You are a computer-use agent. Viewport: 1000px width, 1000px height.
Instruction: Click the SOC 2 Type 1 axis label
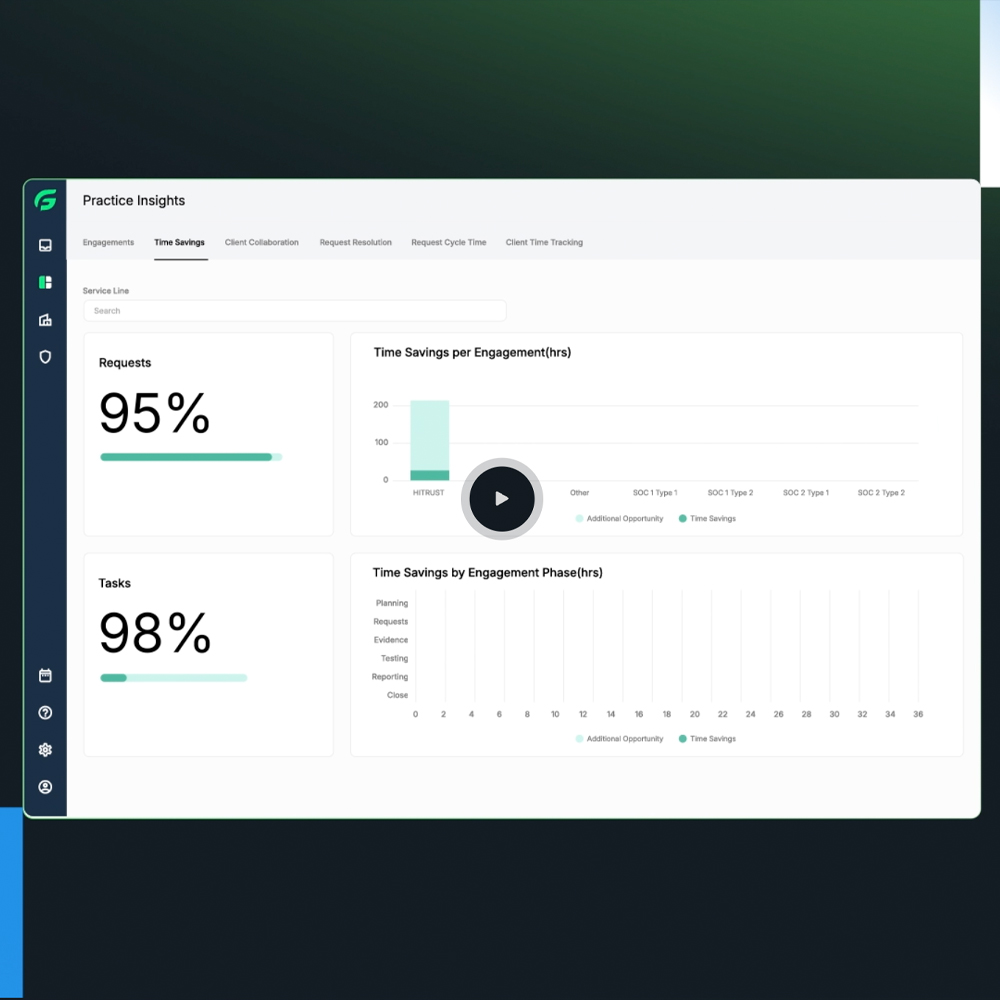click(806, 493)
